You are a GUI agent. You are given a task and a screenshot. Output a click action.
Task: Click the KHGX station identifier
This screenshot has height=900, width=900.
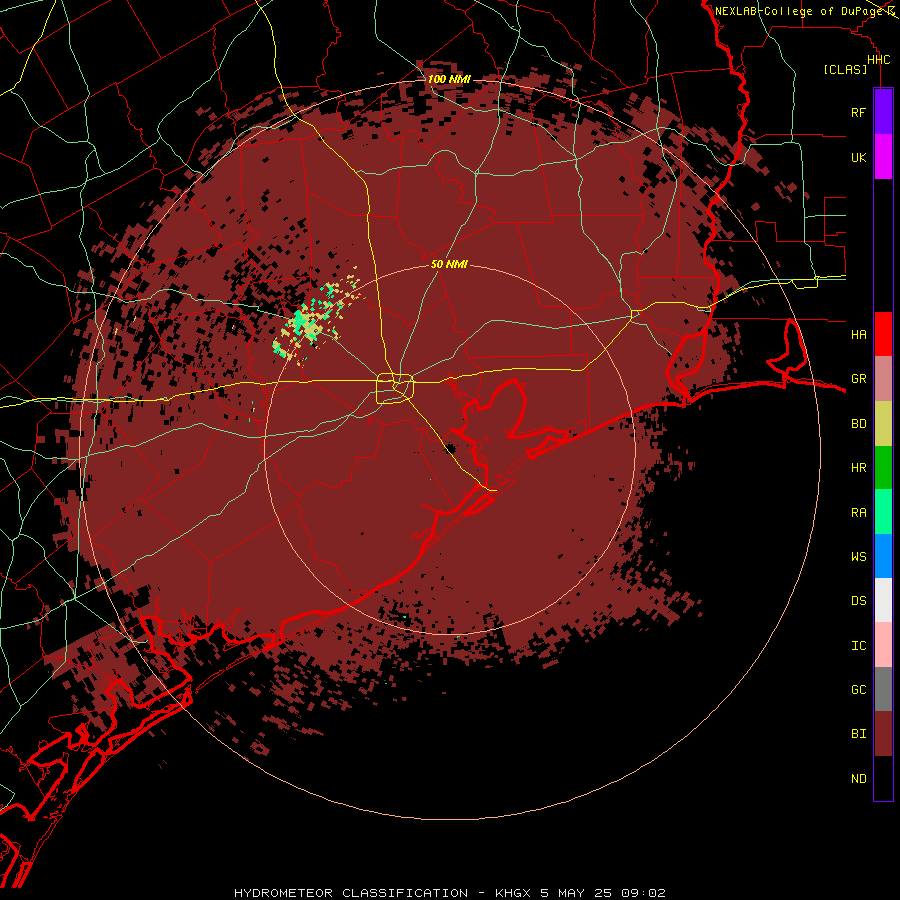pyautogui.click(x=514, y=893)
